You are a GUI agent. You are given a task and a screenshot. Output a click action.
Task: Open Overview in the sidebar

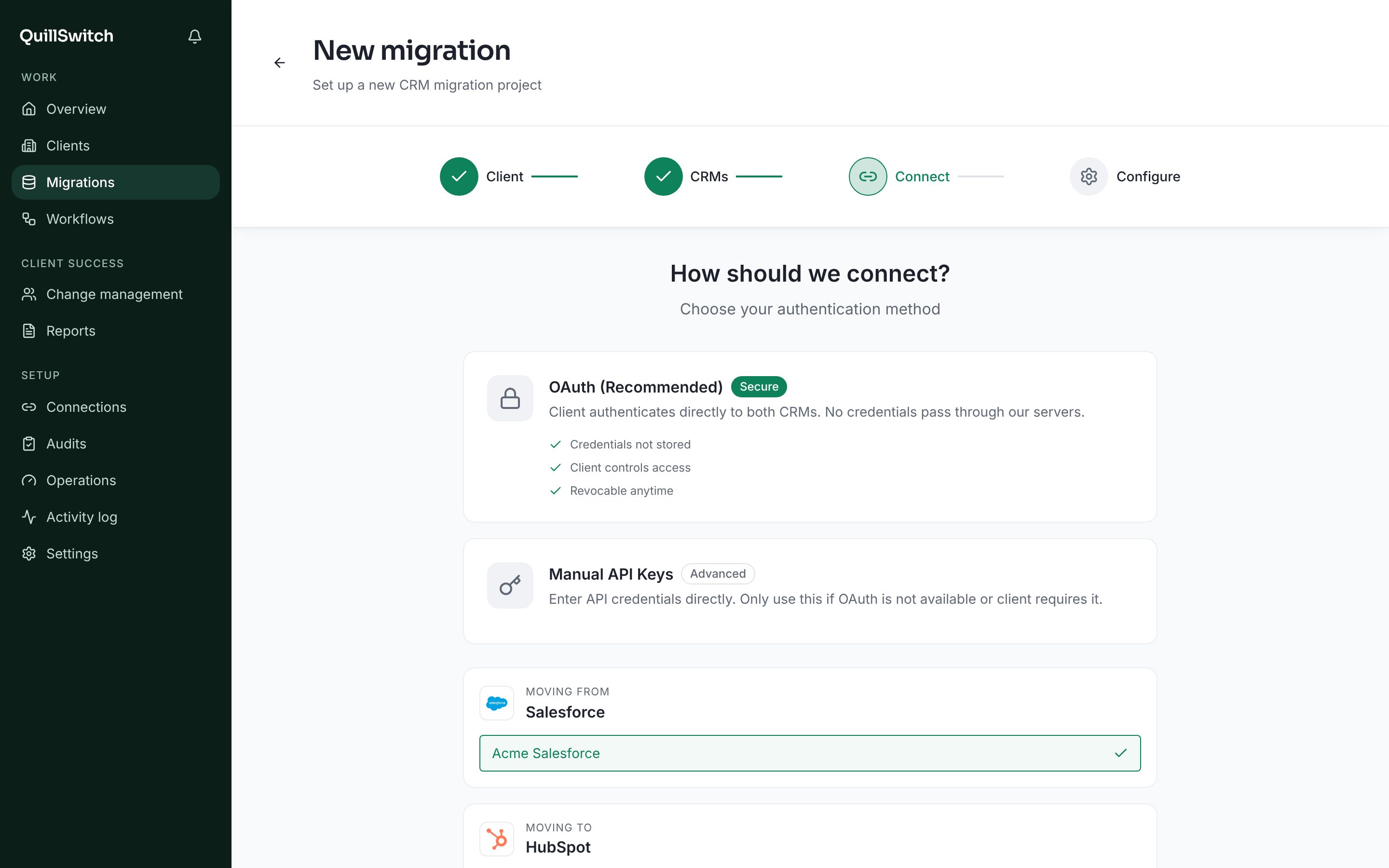click(x=115, y=109)
